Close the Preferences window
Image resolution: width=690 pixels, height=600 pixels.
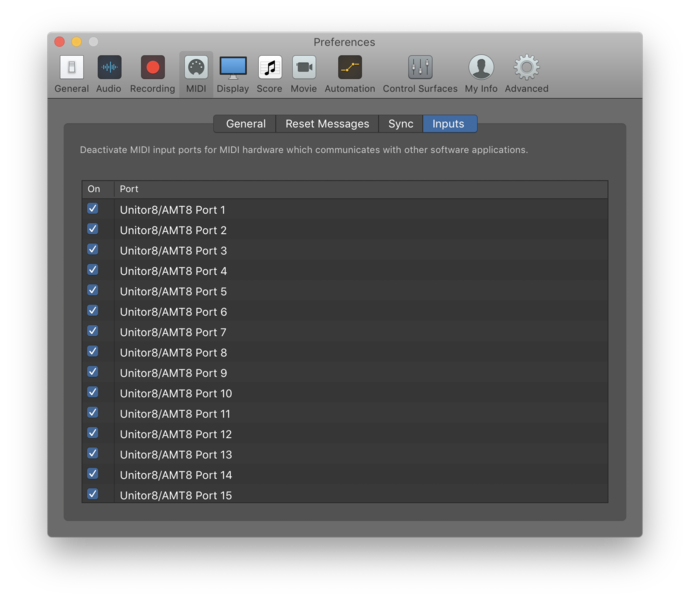(x=59, y=42)
